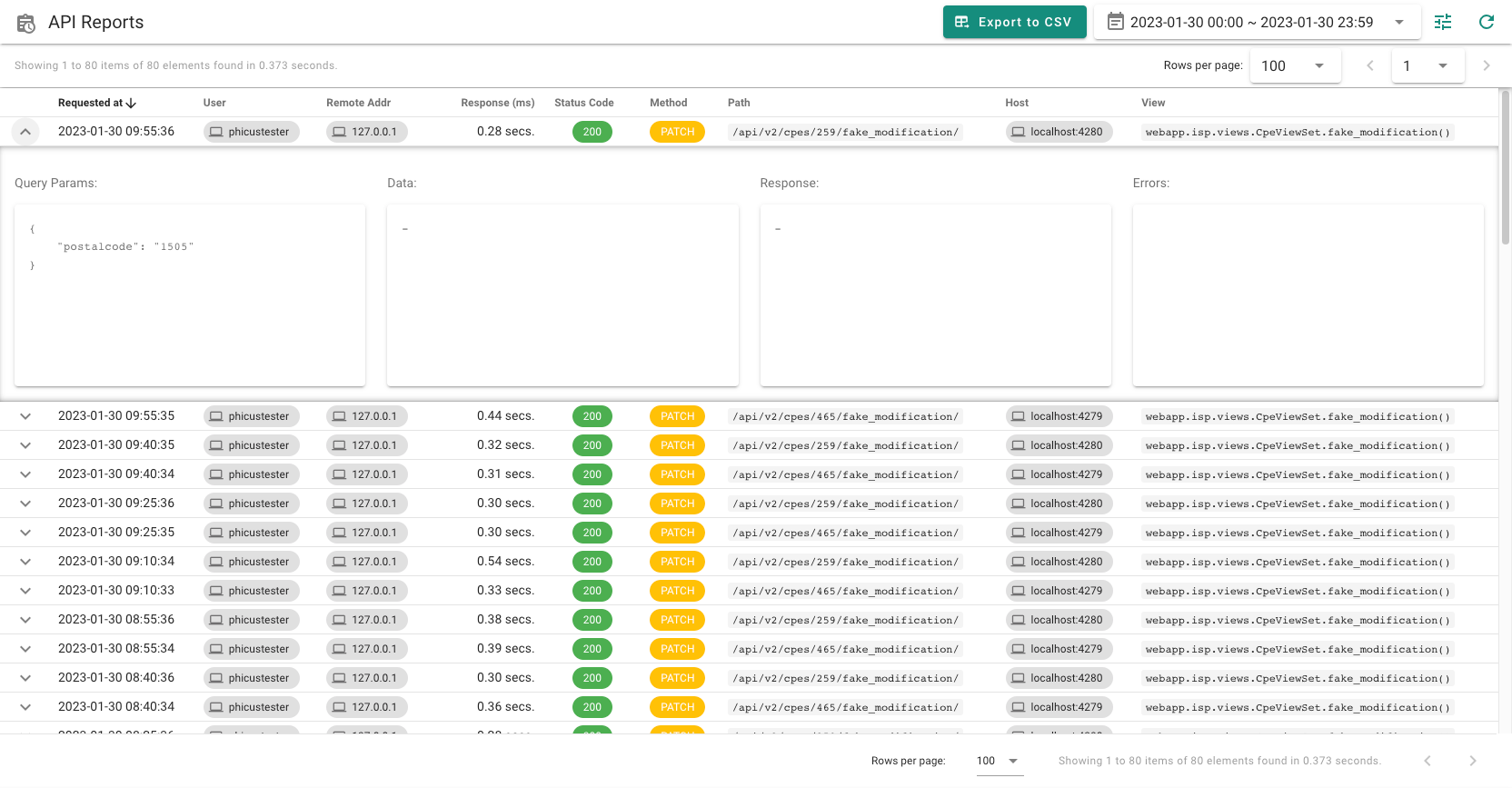Click the vertical scrollbar thumb
1512x788 pixels.
click(x=1506, y=166)
